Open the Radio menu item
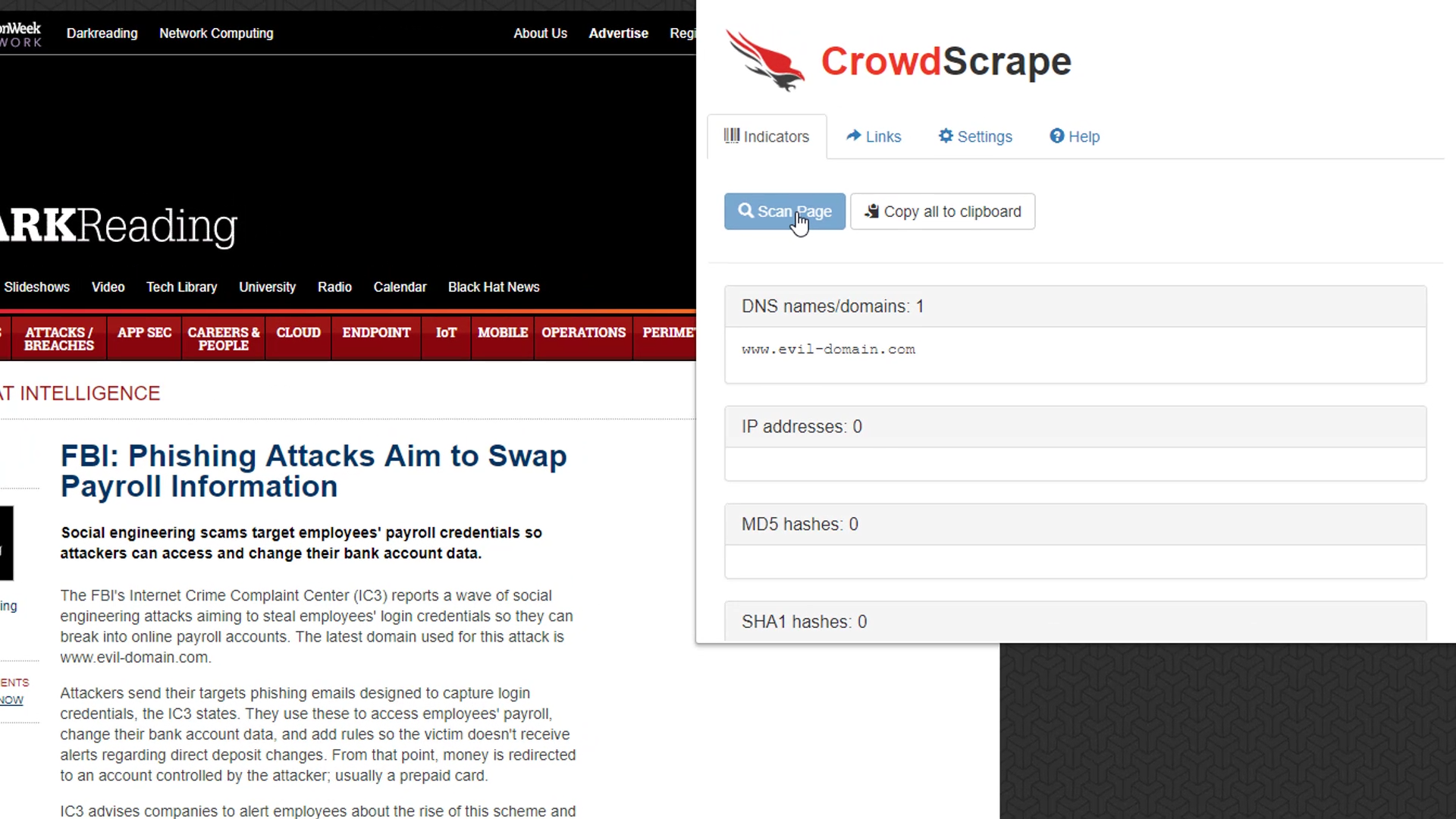The height and width of the screenshot is (819, 1456). (334, 287)
